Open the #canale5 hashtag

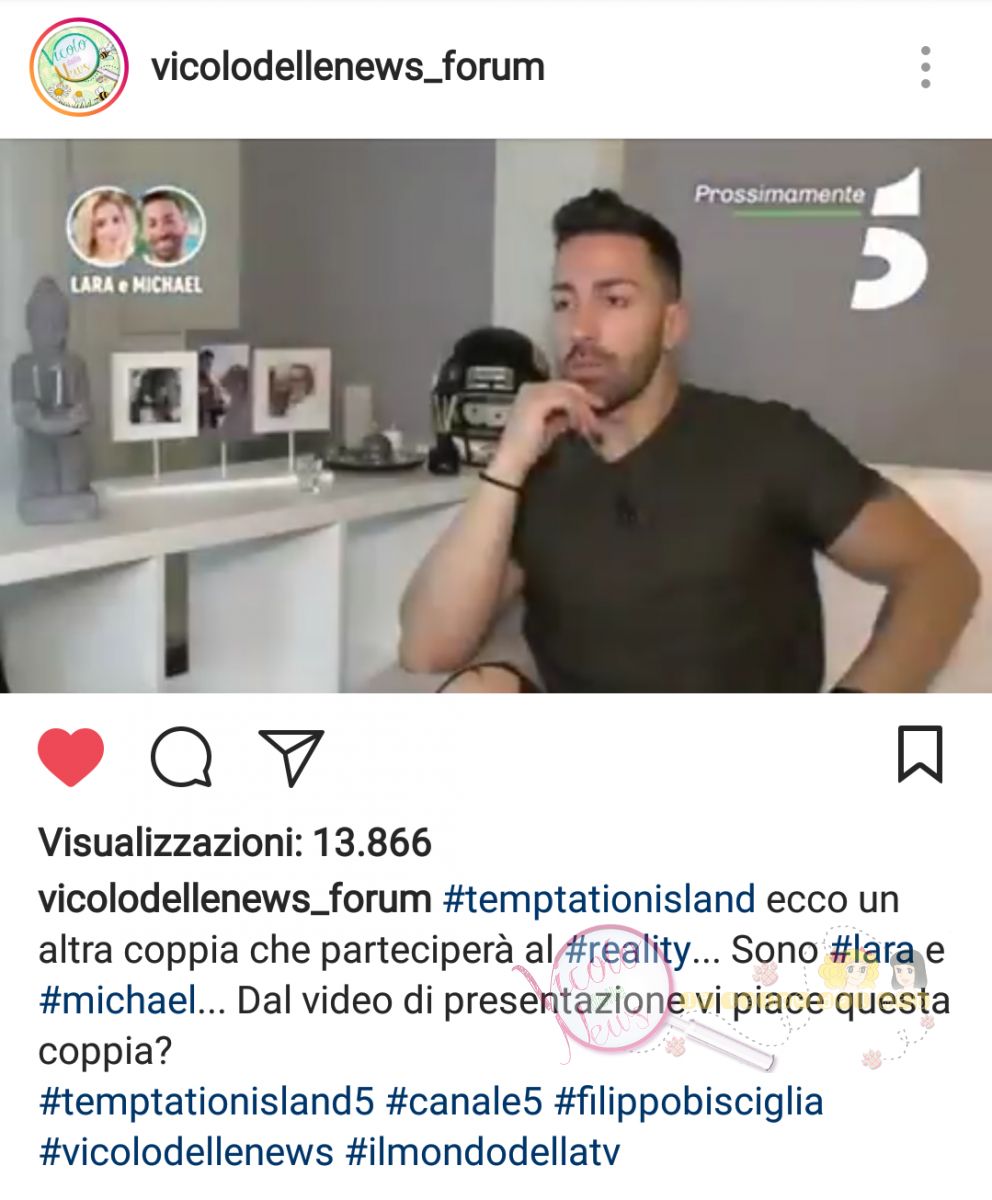(464, 1102)
